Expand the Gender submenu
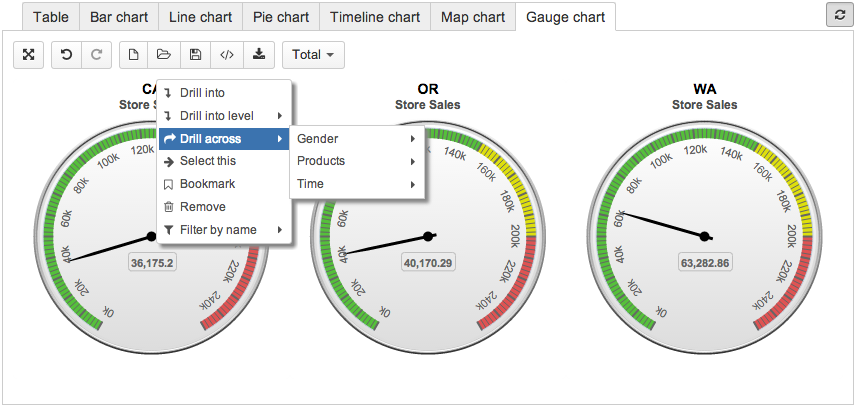Image resolution: width=856 pixels, height=407 pixels. pos(356,139)
